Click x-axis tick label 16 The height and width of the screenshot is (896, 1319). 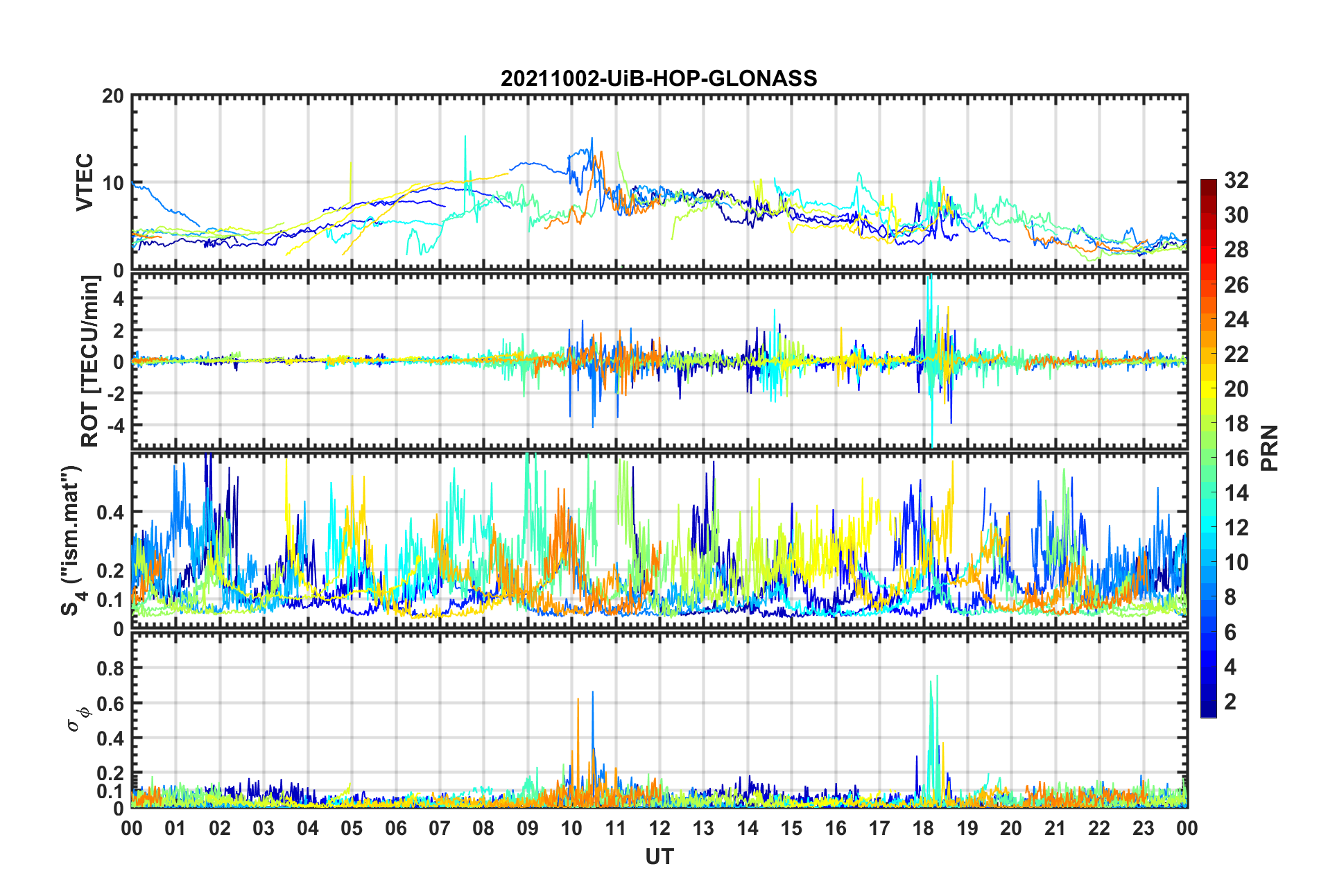[x=836, y=828]
